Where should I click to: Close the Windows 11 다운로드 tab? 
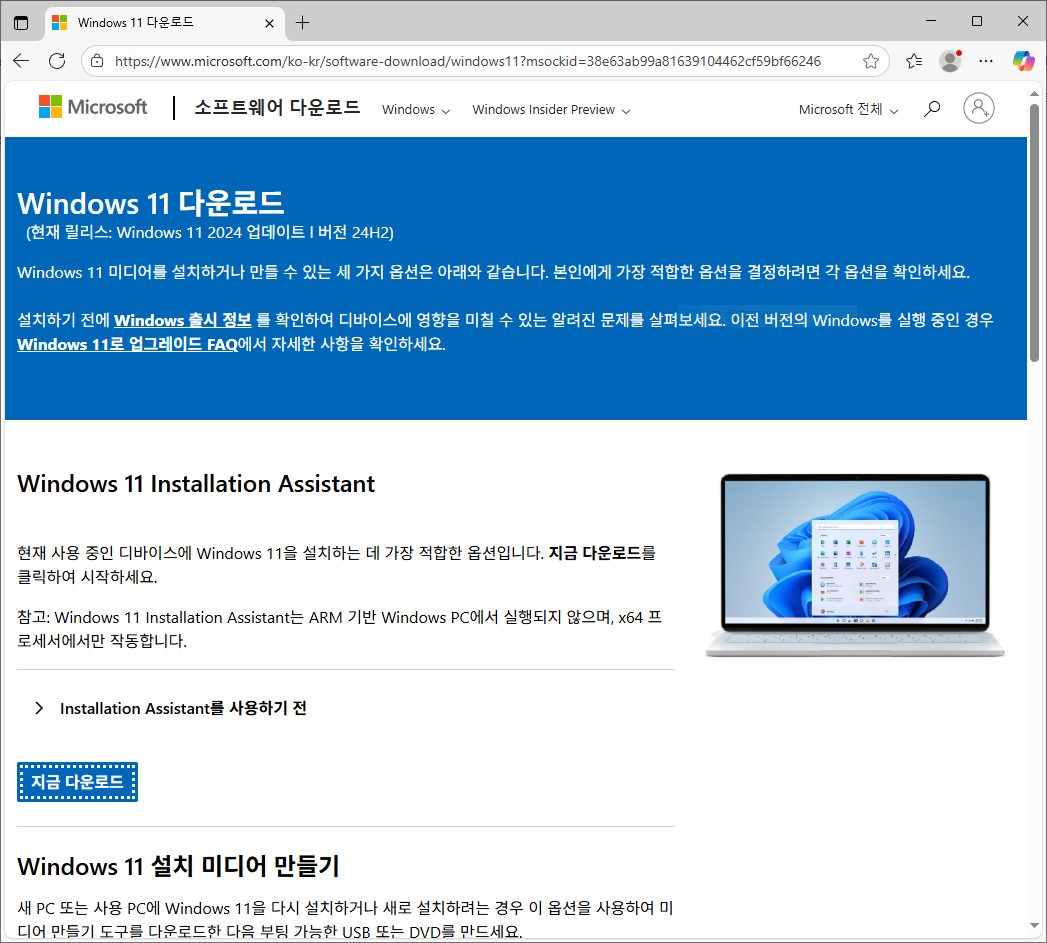270,23
